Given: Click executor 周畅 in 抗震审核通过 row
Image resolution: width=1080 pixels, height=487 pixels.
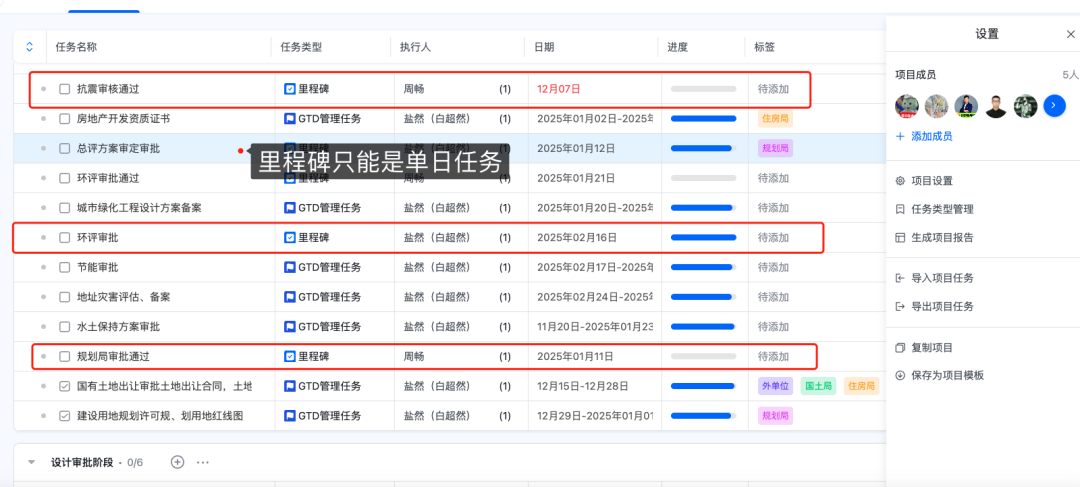Looking at the screenshot, I should (x=414, y=89).
